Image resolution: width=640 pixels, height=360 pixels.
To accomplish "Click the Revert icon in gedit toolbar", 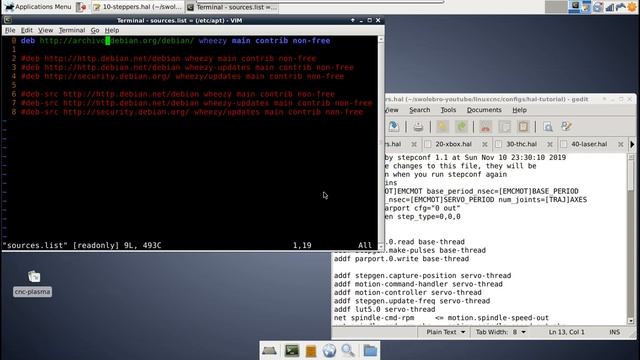I will coord(393,127).
